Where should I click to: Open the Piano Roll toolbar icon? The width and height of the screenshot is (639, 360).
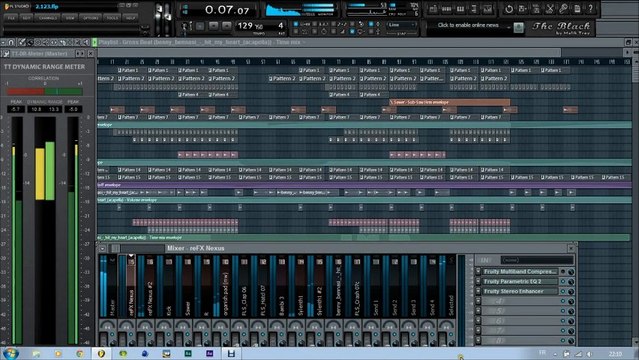460,9
